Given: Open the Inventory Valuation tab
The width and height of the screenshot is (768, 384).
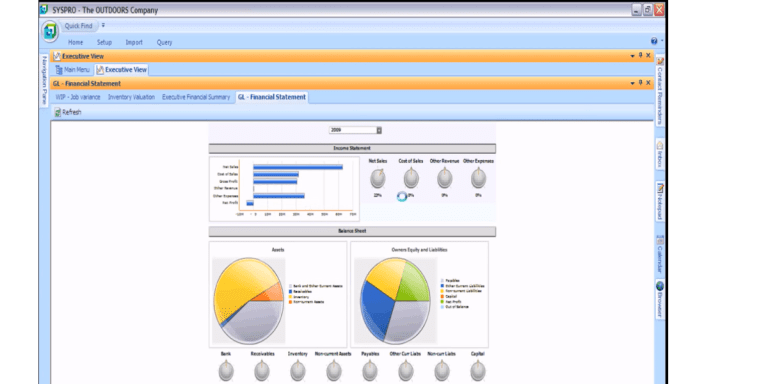Looking at the screenshot, I should (x=131, y=97).
